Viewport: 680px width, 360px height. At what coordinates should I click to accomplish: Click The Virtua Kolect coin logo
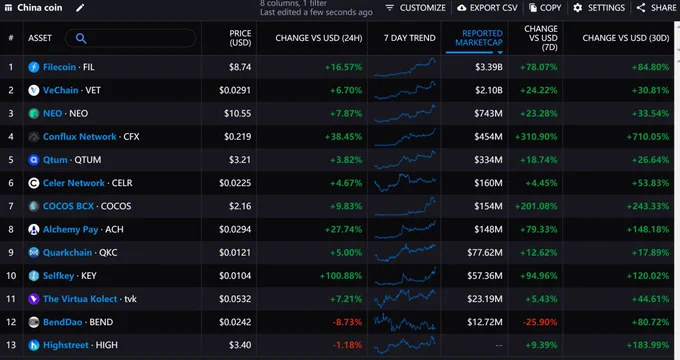(33, 299)
